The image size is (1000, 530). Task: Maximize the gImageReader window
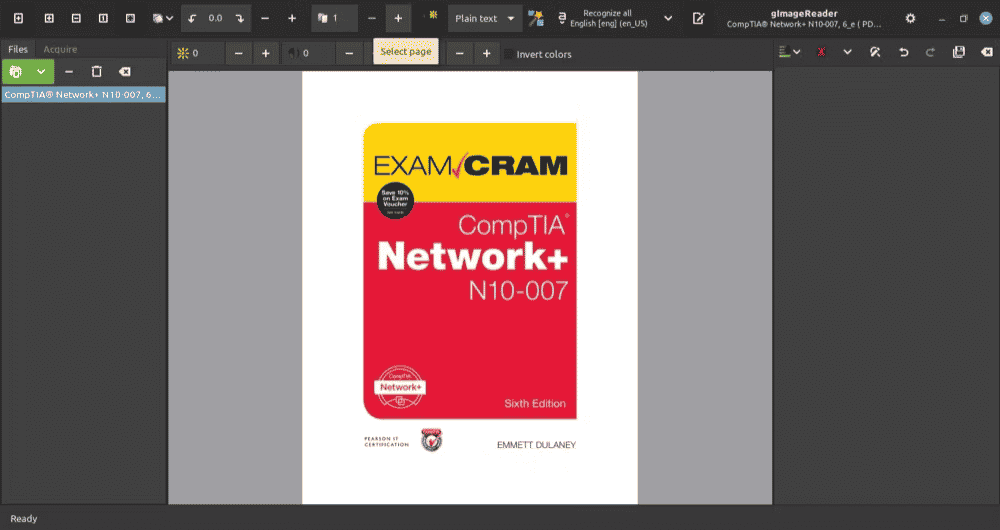tap(964, 18)
